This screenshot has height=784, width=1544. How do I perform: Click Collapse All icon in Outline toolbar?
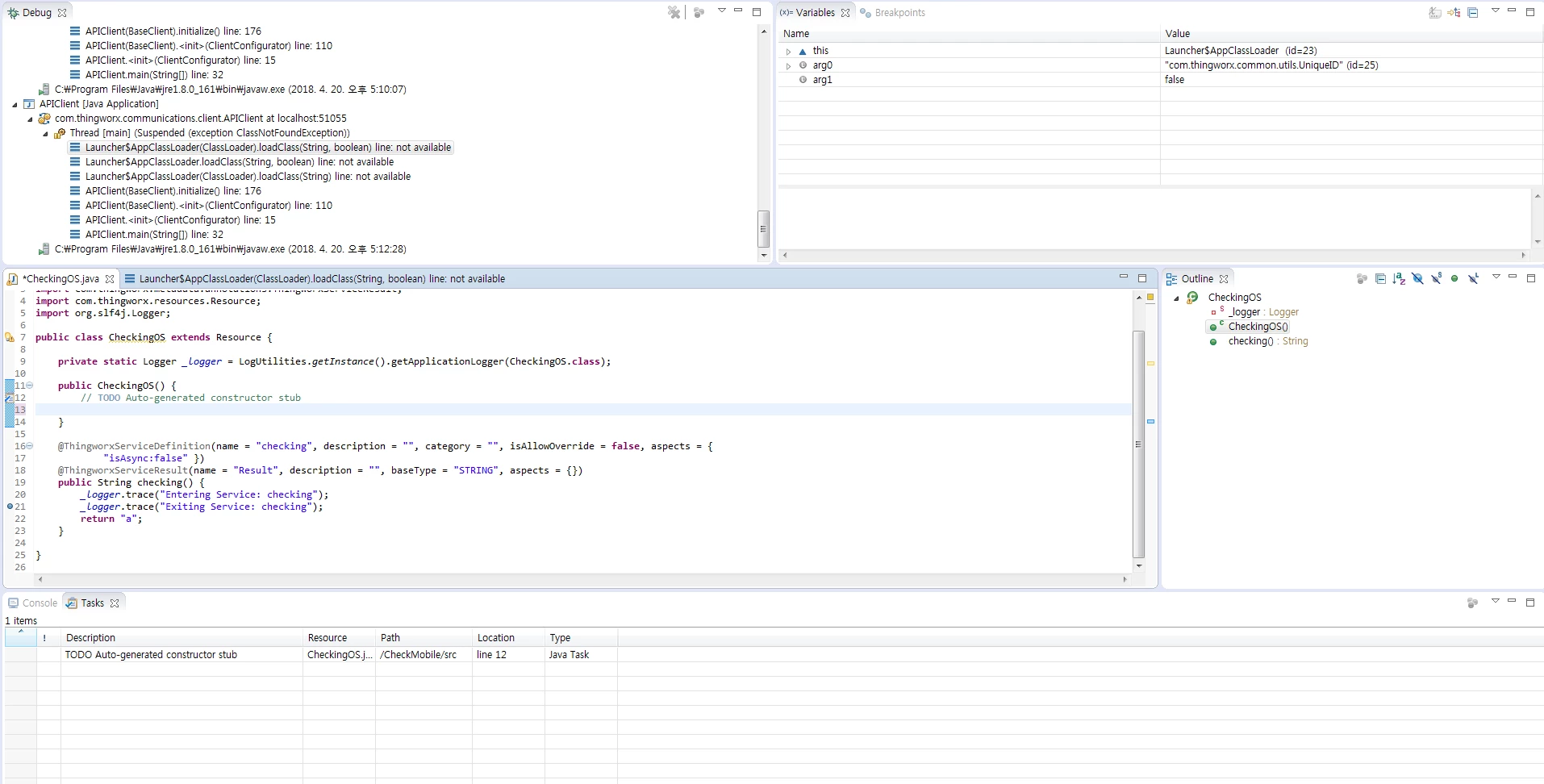1380,278
